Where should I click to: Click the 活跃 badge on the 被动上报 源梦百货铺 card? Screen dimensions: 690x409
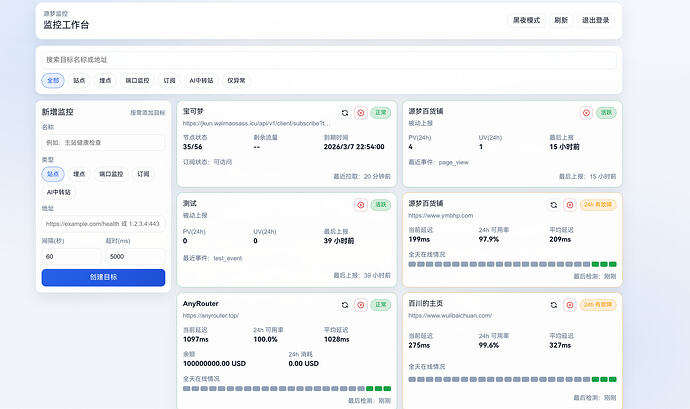coord(606,113)
